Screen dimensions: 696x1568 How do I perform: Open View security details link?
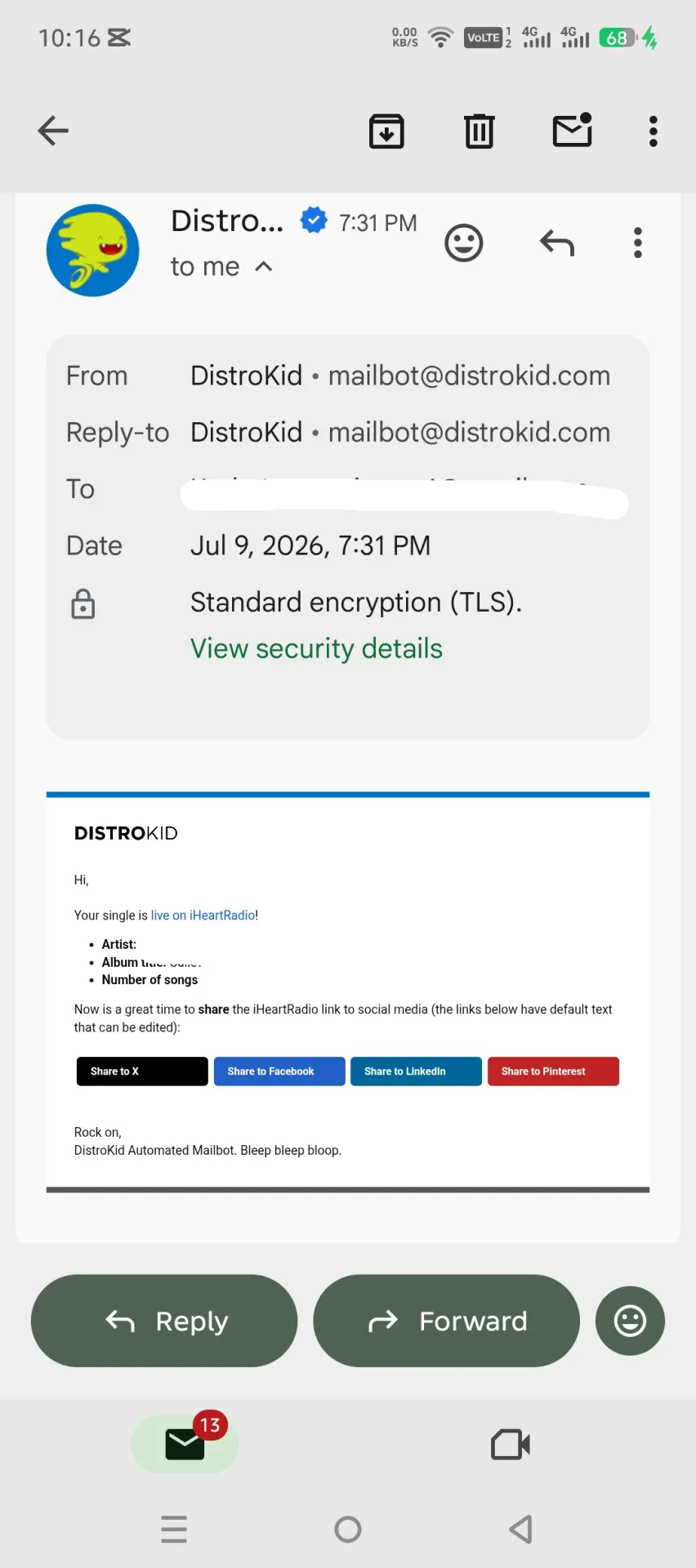point(316,648)
